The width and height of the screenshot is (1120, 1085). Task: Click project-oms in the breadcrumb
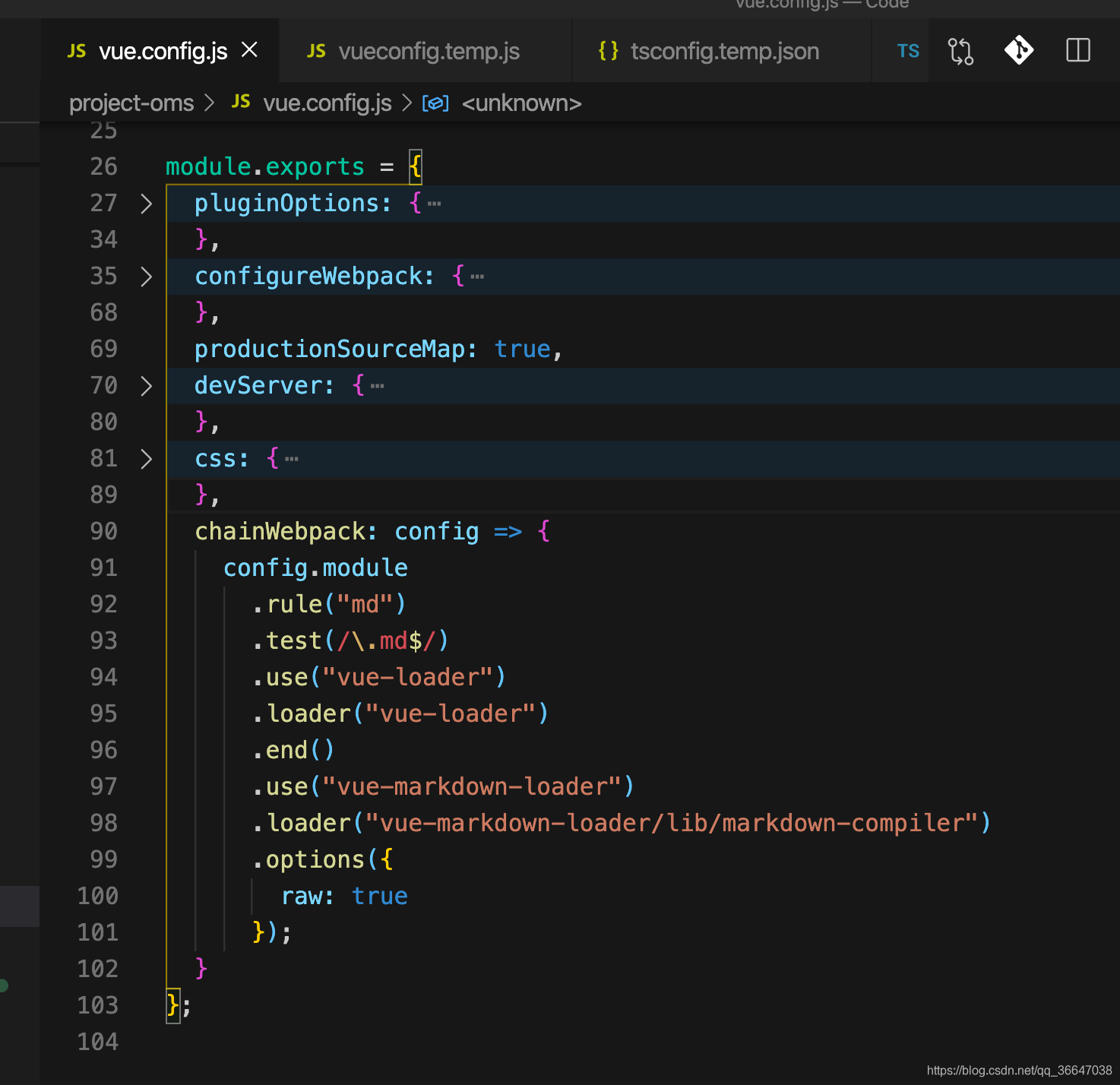pyautogui.click(x=131, y=103)
